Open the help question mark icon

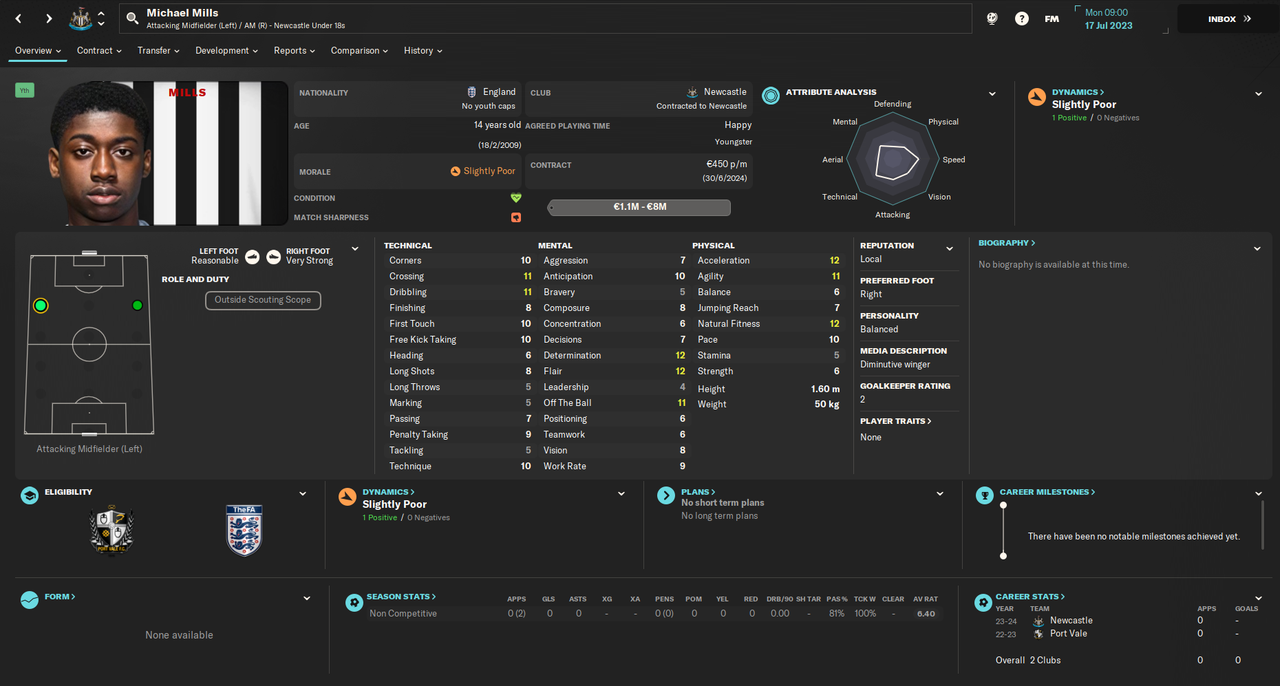1021,18
